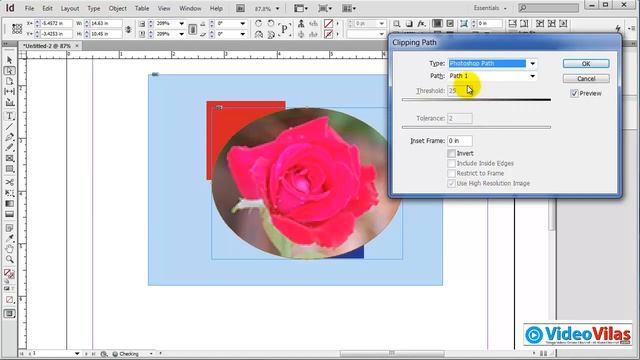Click Cancel in Clipping Path dialog
The height and width of the screenshot is (360, 640).
coord(586,79)
